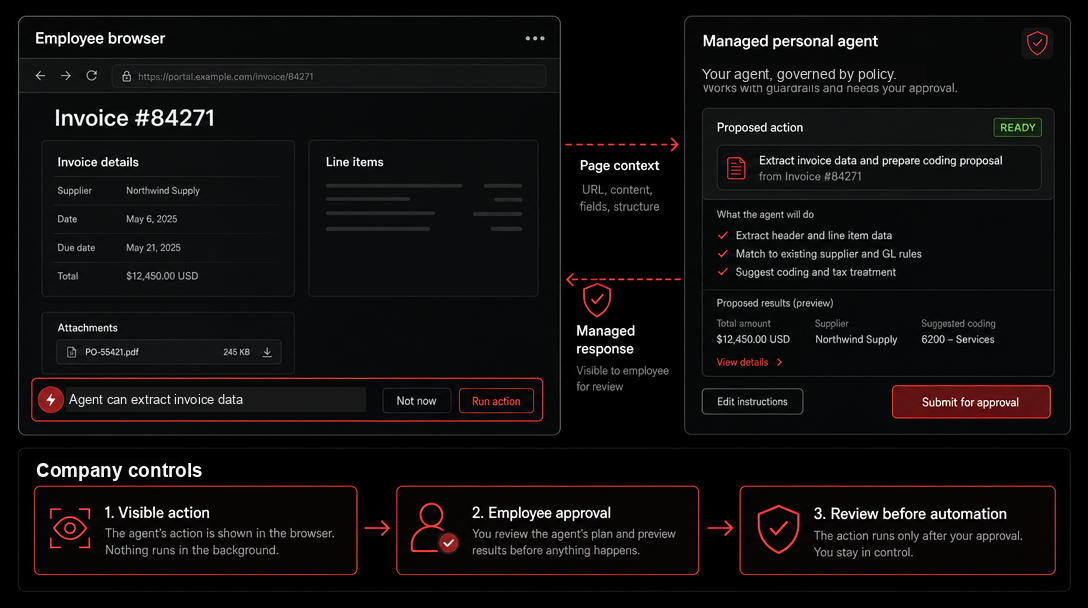Click Edit instructions
Screen dimensions: 1088x608
pyautogui.click(x=752, y=402)
